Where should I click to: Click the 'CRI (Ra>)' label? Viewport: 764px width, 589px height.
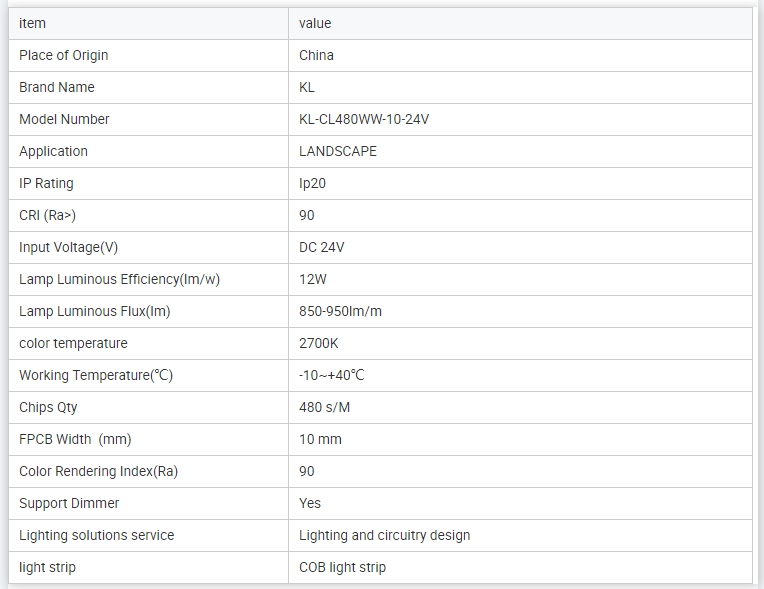pyautogui.click(x=47, y=215)
